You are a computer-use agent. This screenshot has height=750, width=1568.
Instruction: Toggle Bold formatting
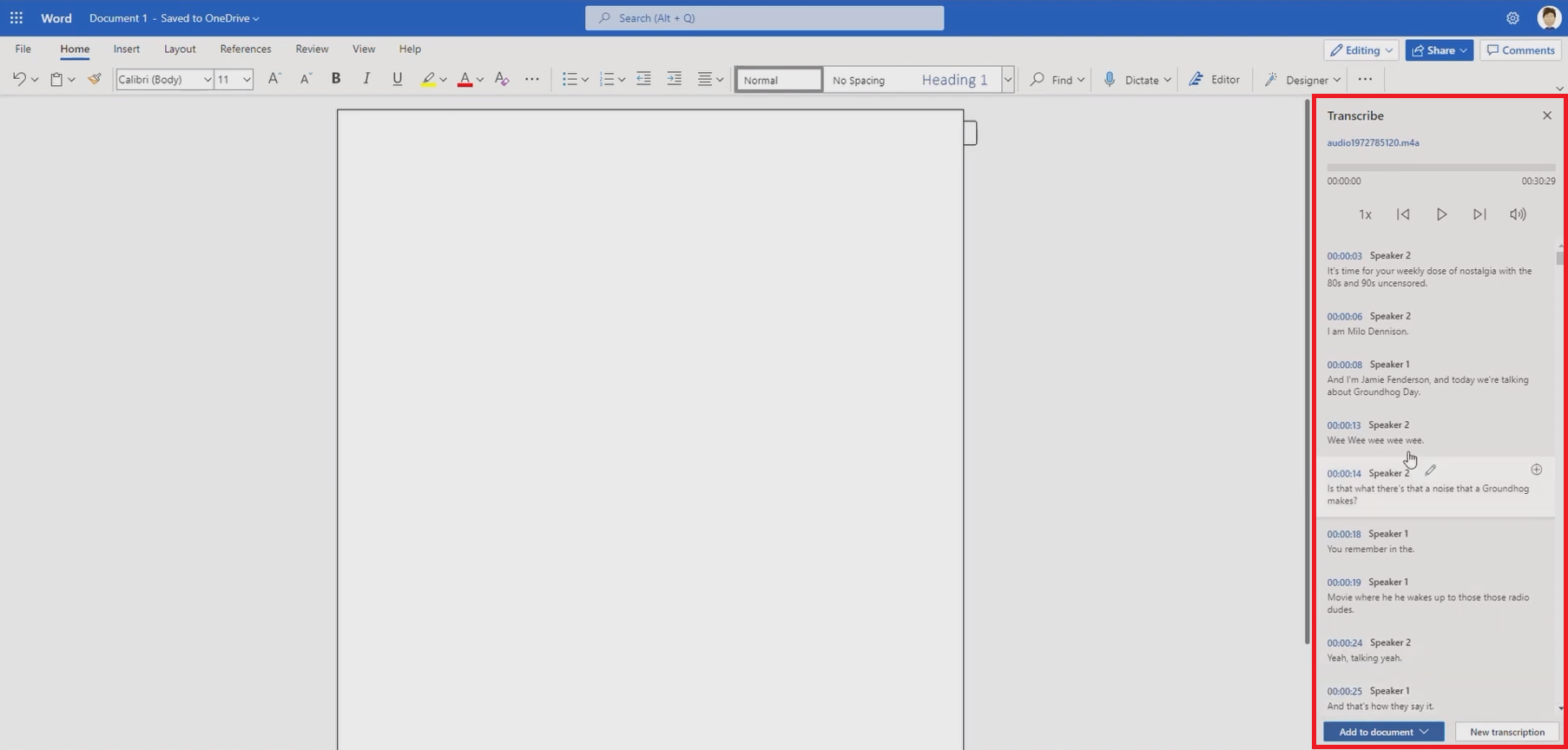(336, 79)
